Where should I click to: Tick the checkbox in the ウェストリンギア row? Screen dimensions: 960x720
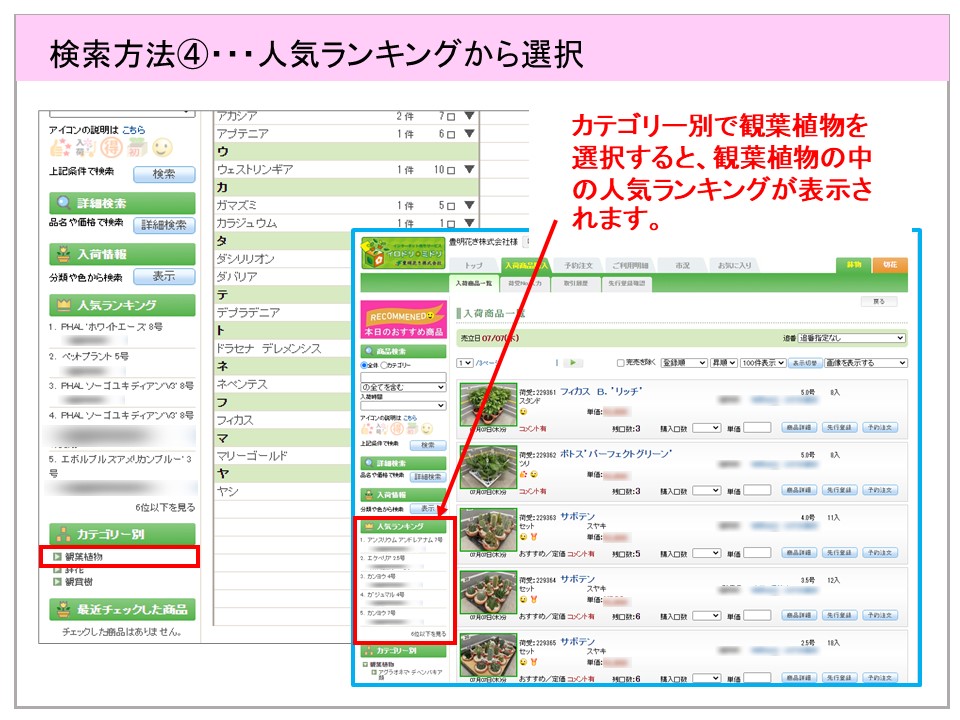pyautogui.click(x=451, y=170)
